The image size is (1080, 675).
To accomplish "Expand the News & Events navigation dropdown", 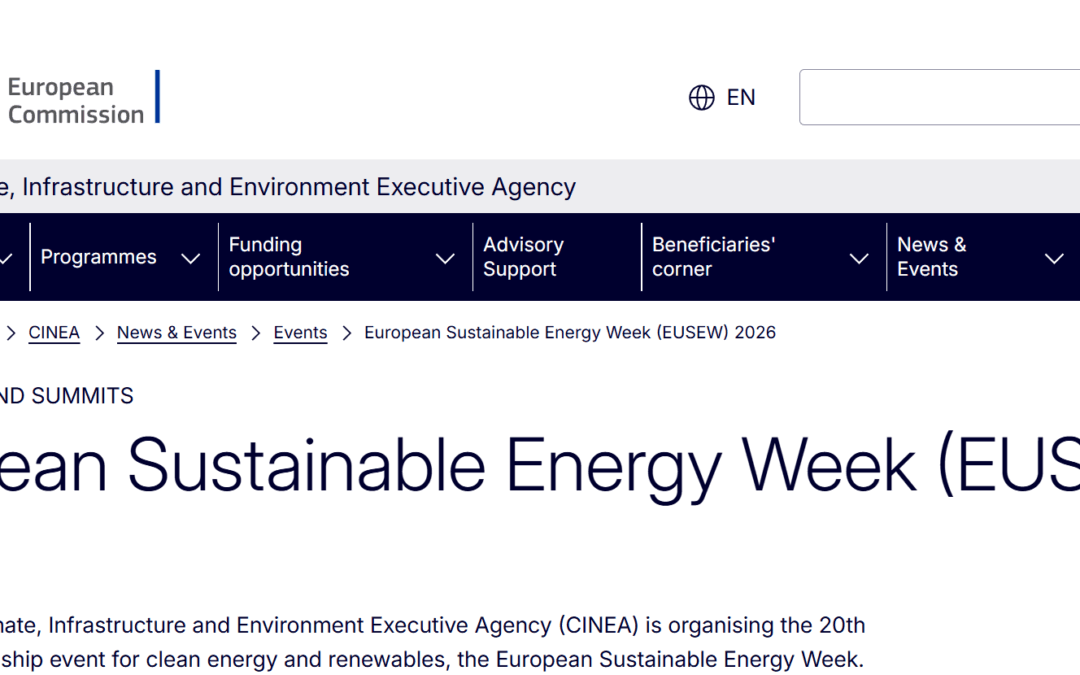I will tap(1055, 258).
